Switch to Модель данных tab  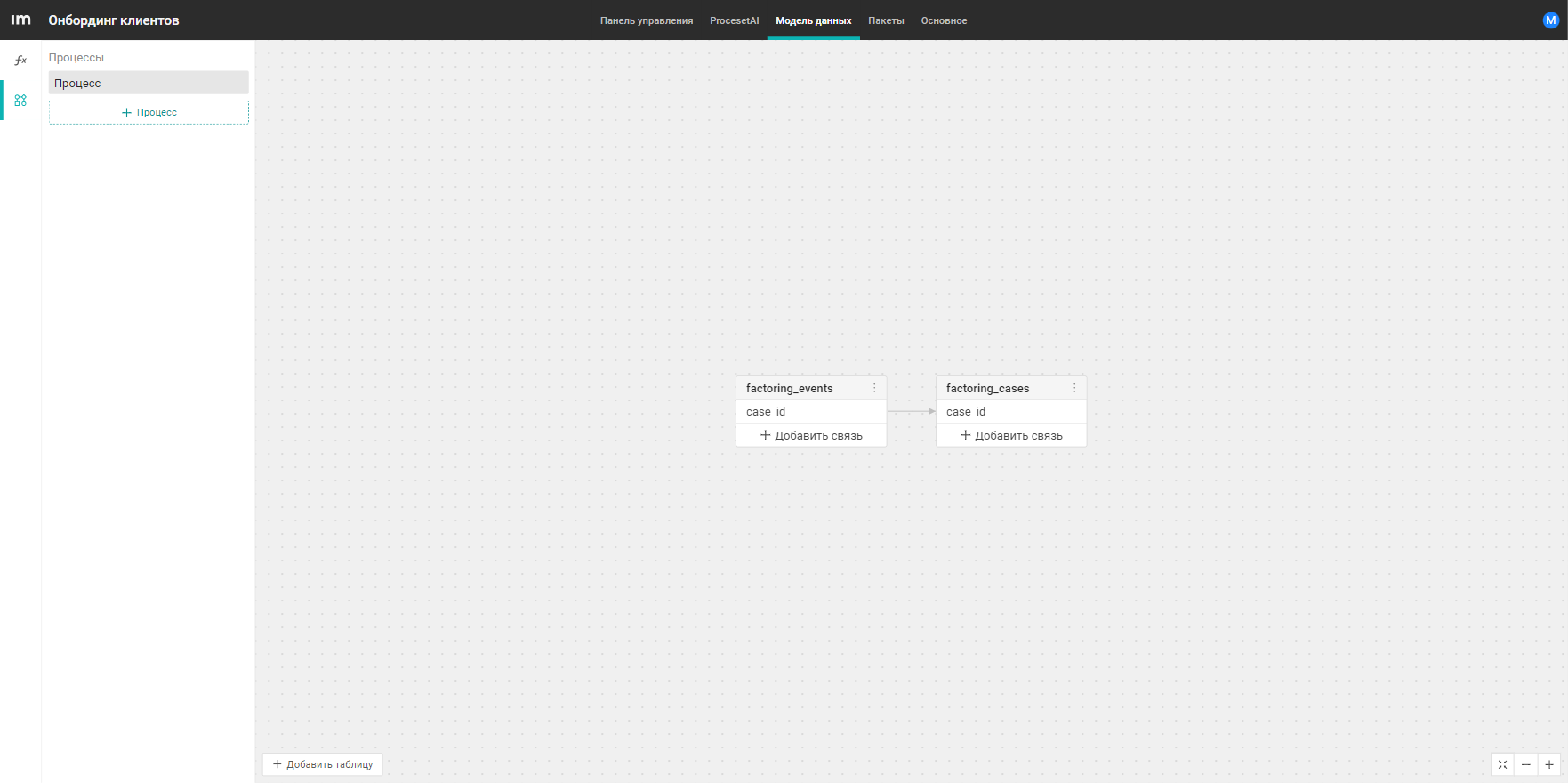coord(813,20)
